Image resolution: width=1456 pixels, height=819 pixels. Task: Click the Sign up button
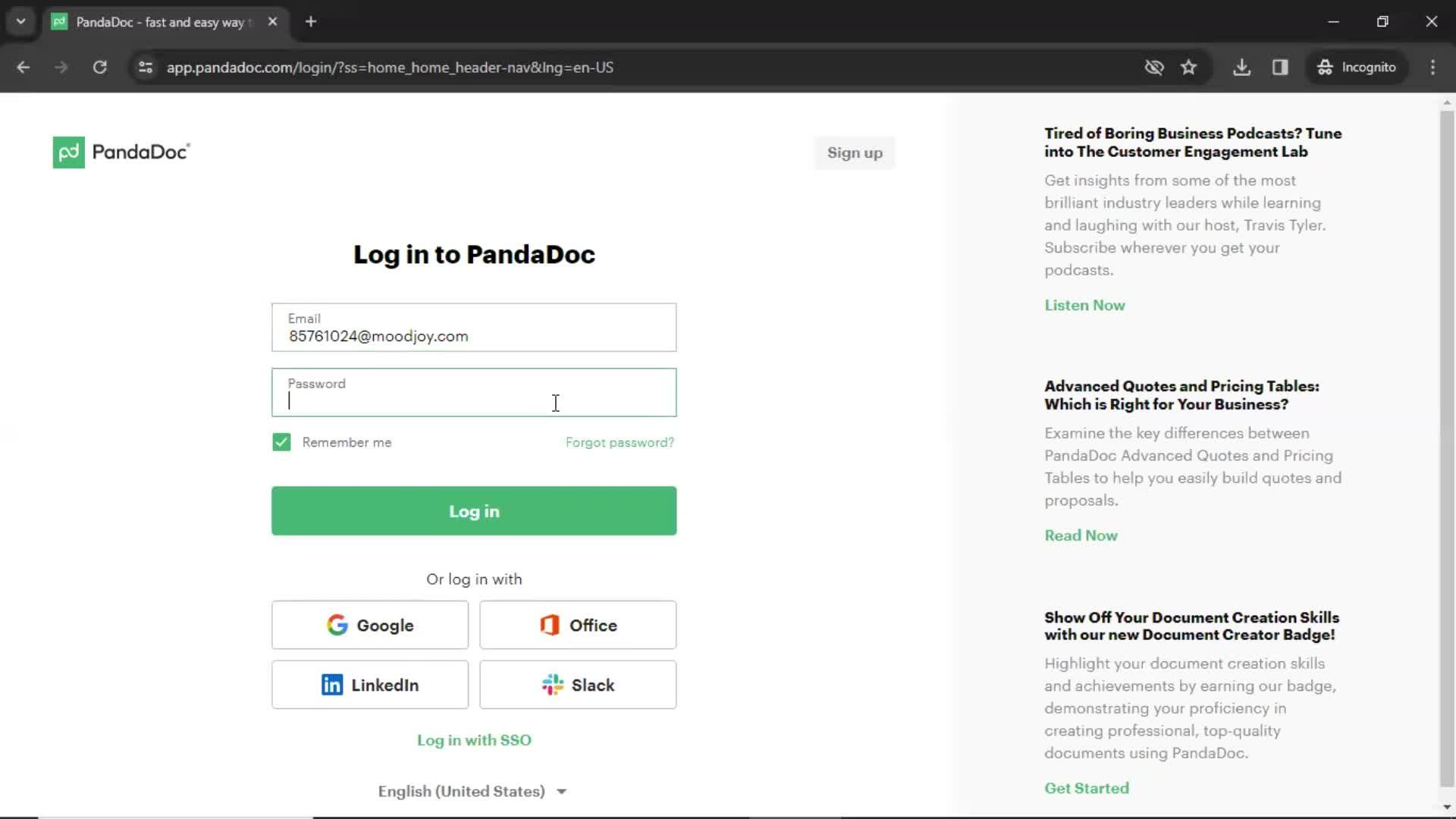pos(855,152)
